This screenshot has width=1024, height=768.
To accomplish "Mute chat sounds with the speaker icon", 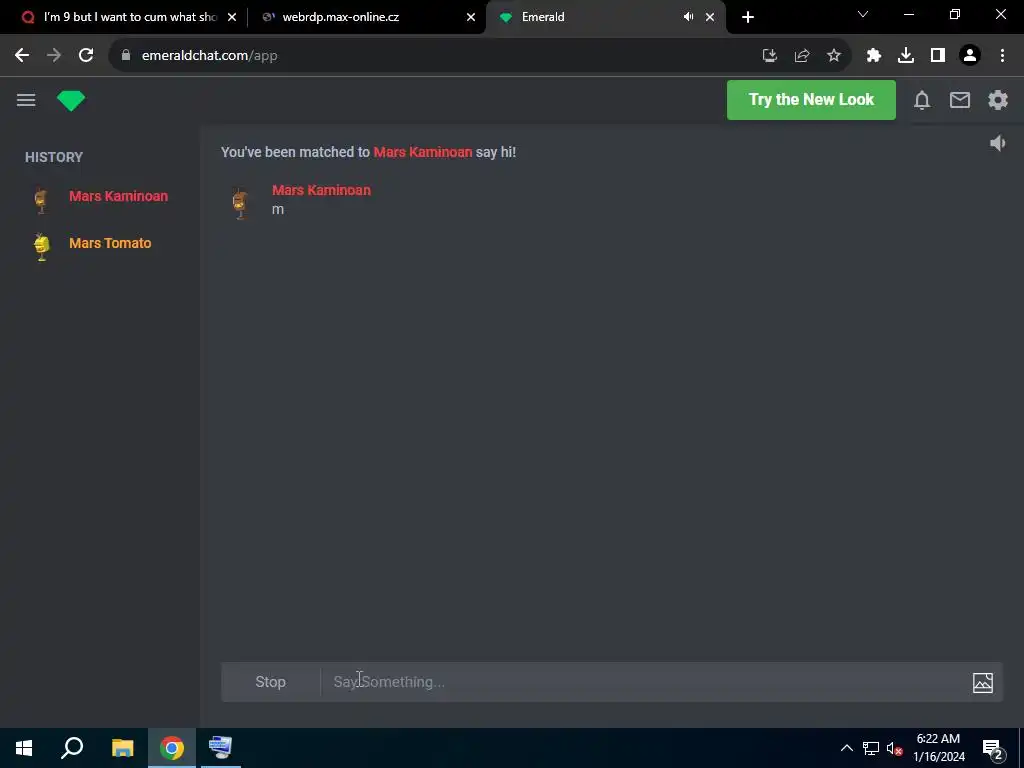I will 997,143.
